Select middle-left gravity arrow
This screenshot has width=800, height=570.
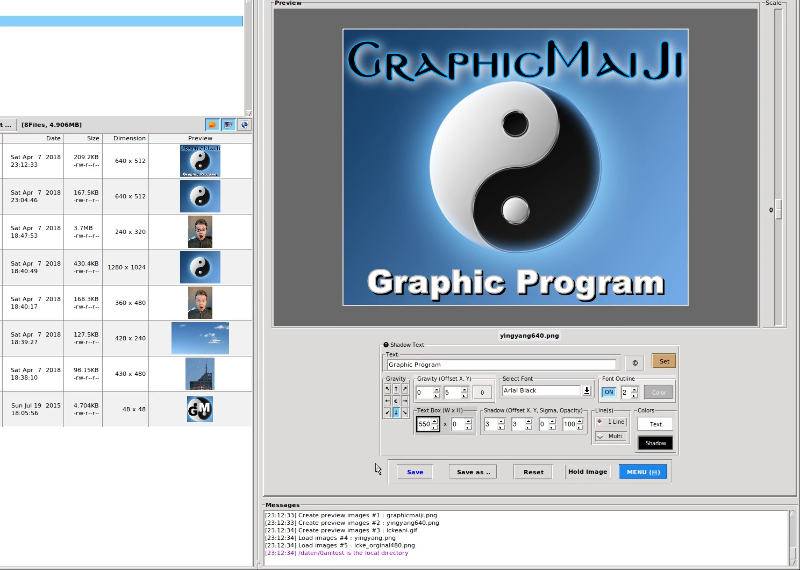[x=387, y=401]
